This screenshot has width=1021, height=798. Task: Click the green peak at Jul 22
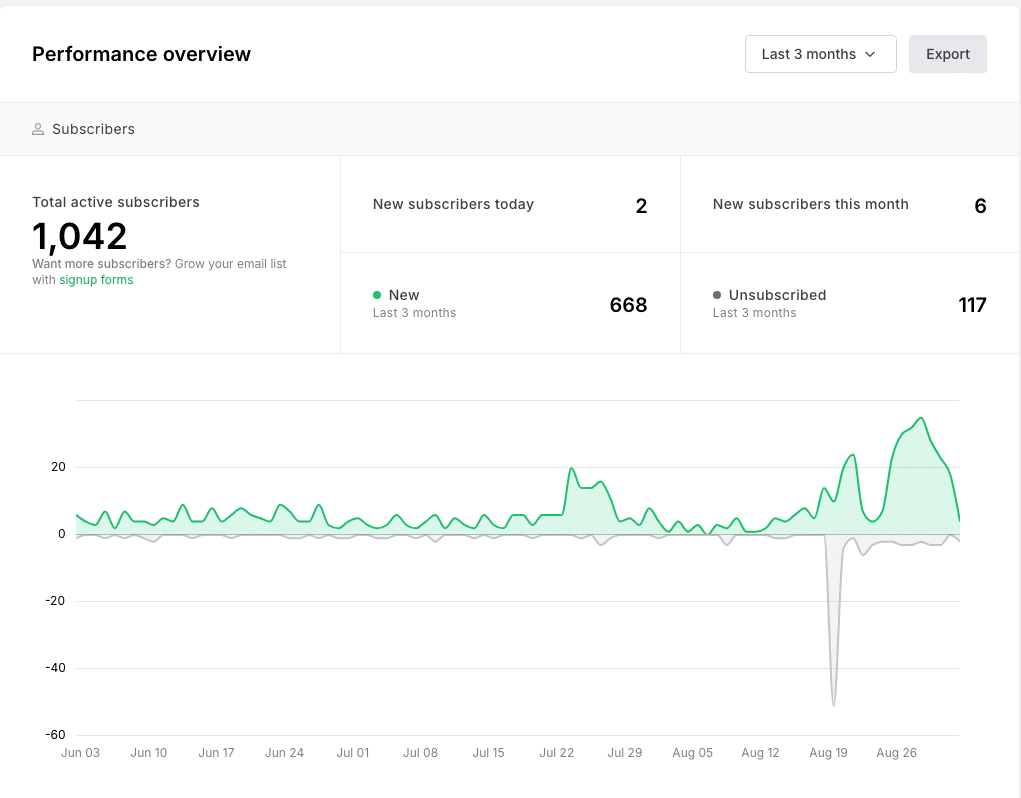coord(571,468)
